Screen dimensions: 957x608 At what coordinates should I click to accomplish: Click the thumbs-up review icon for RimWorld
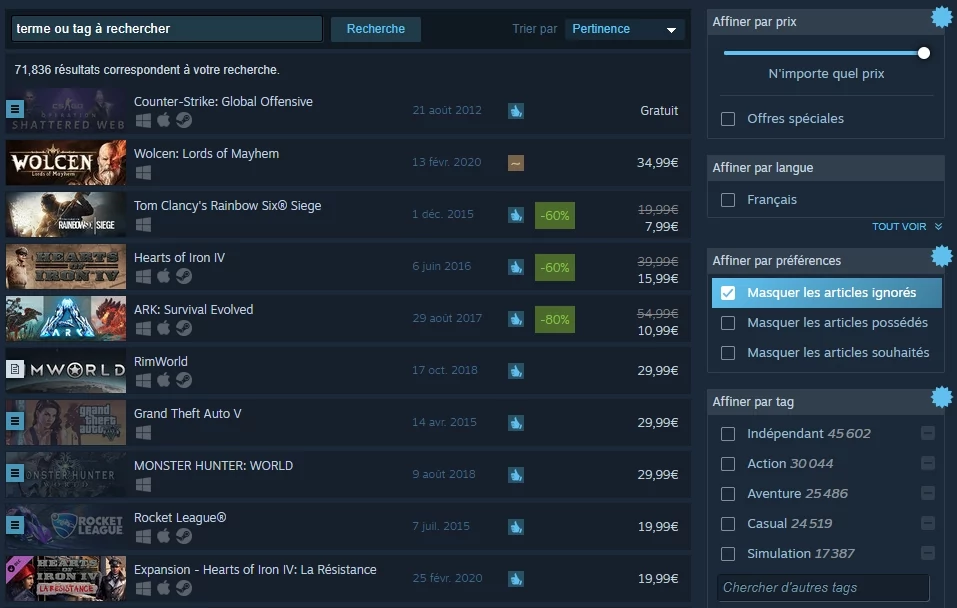pos(516,371)
